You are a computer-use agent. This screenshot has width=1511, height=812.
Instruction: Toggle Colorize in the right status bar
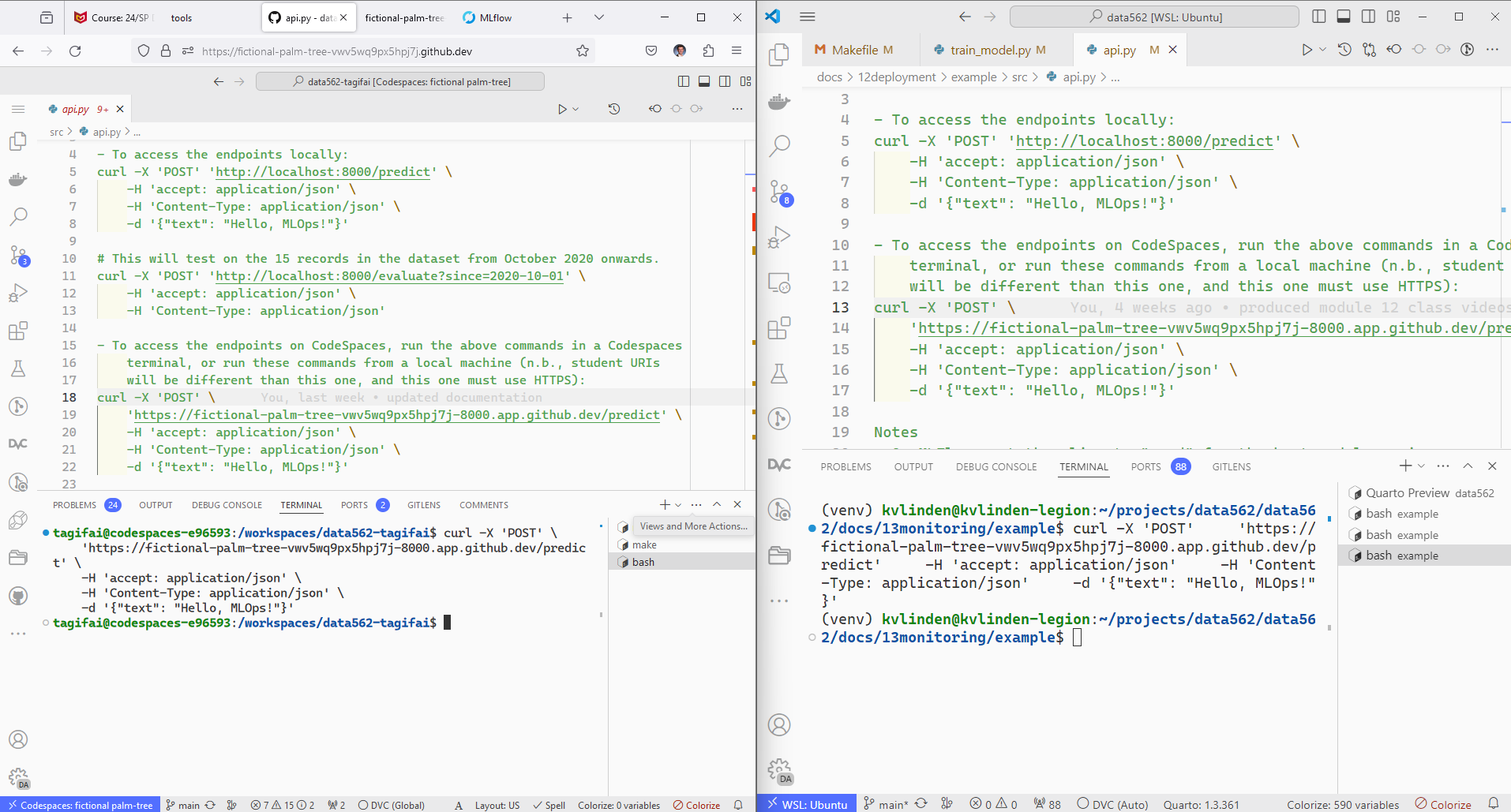click(x=1443, y=804)
